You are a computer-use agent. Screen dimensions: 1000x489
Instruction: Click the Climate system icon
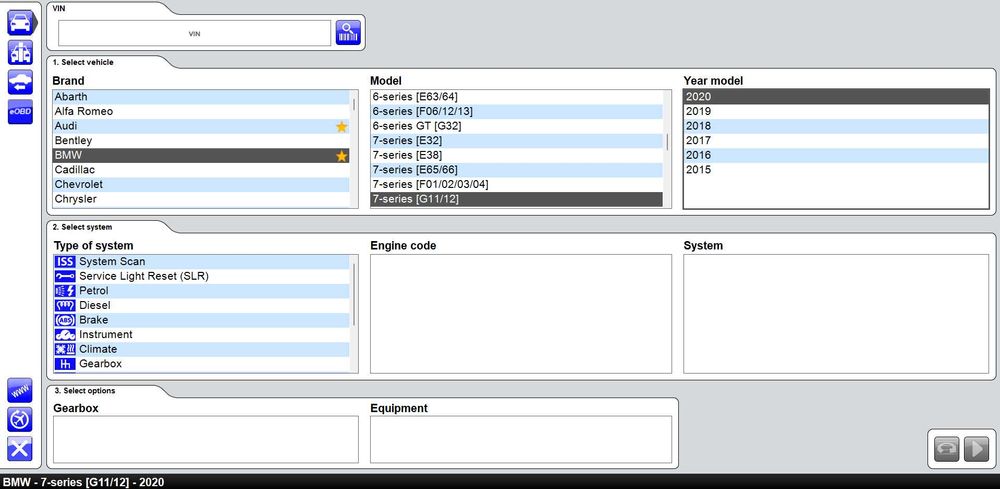[x=65, y=349]
